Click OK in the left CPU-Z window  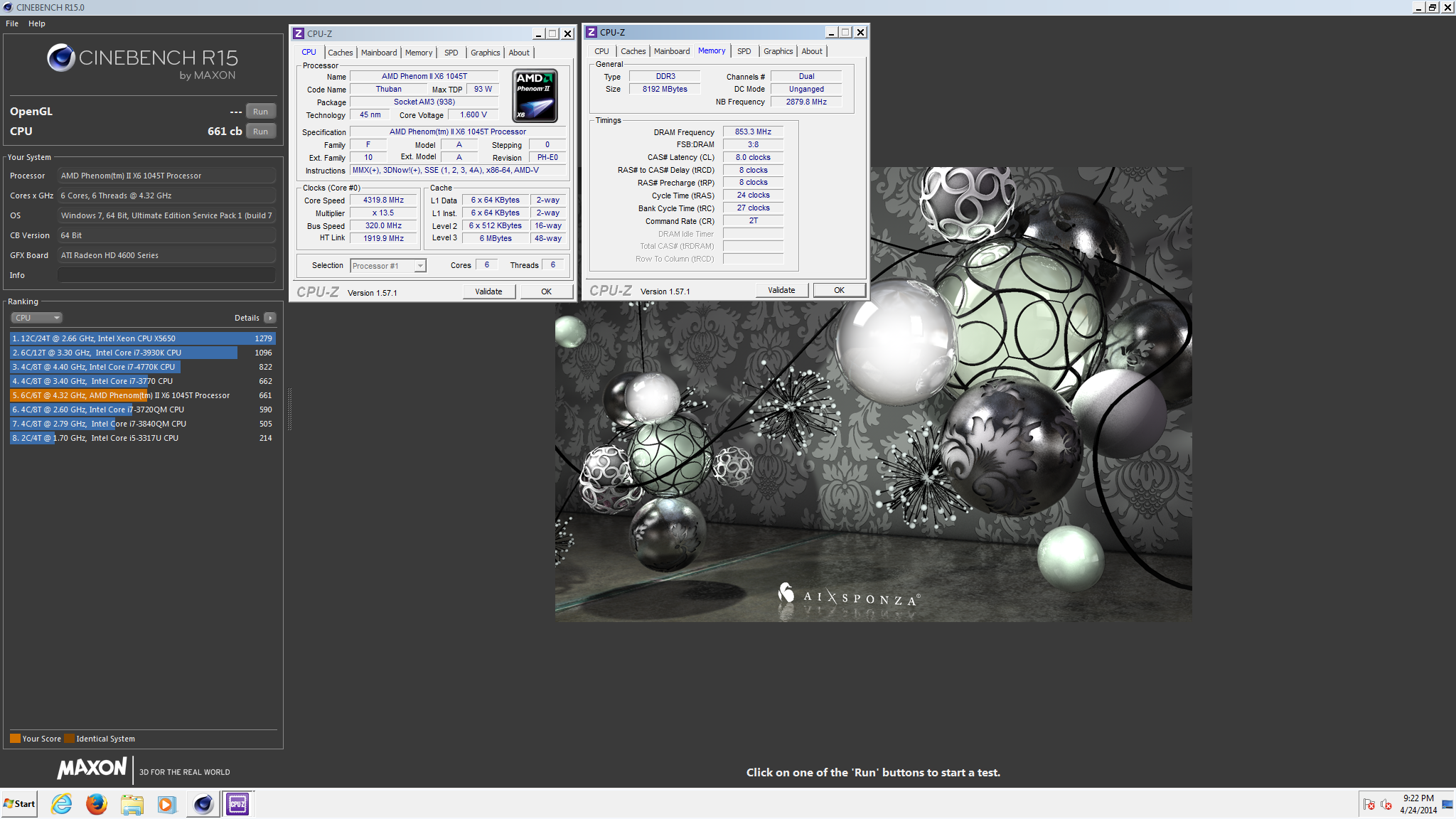[546, 291]
